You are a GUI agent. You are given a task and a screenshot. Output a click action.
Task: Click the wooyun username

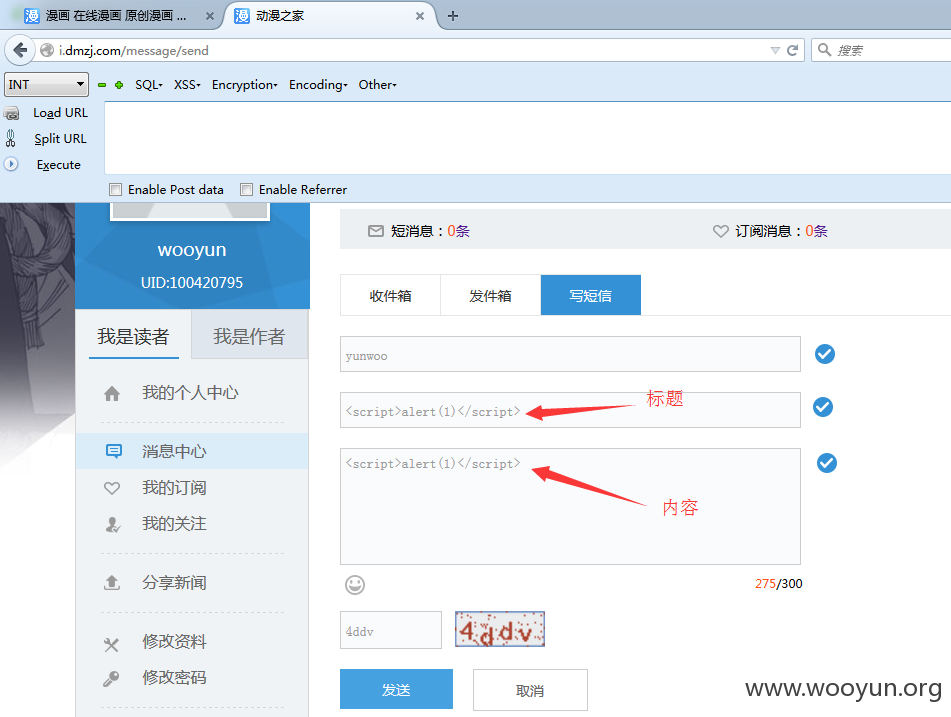pos(192,249)
